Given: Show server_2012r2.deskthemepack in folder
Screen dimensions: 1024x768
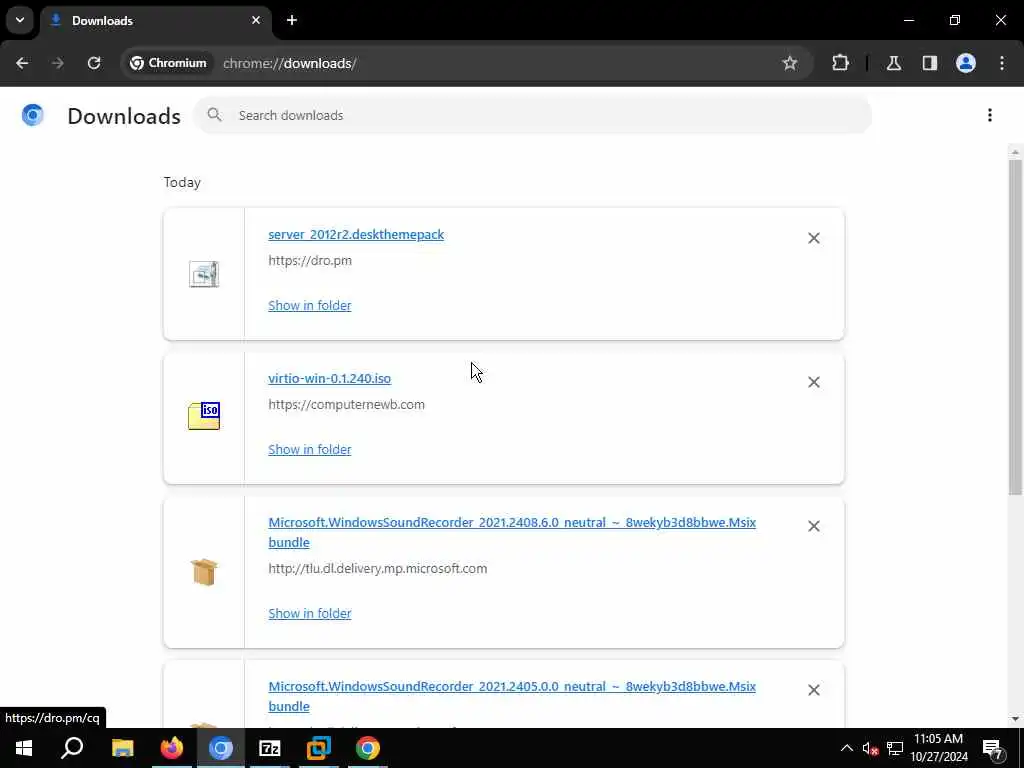Looking at the screenshot, I should tap(310, 306).
